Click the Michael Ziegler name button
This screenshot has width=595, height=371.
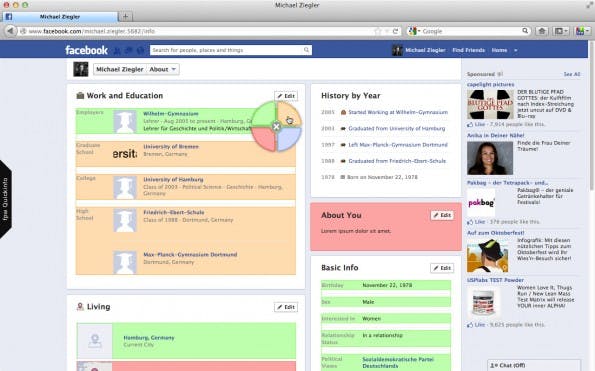[x=120, y=69]
